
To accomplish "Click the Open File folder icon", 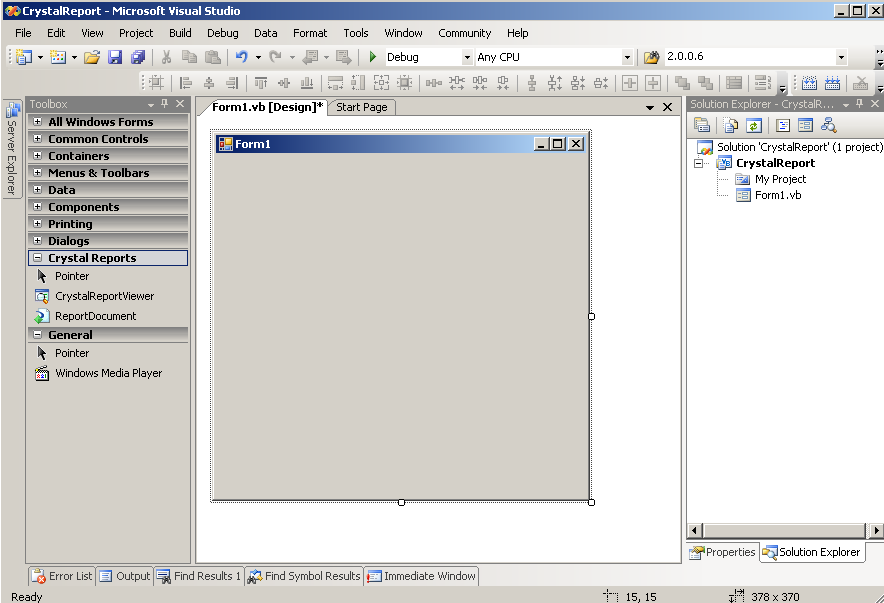I will (x=92, y=57).
